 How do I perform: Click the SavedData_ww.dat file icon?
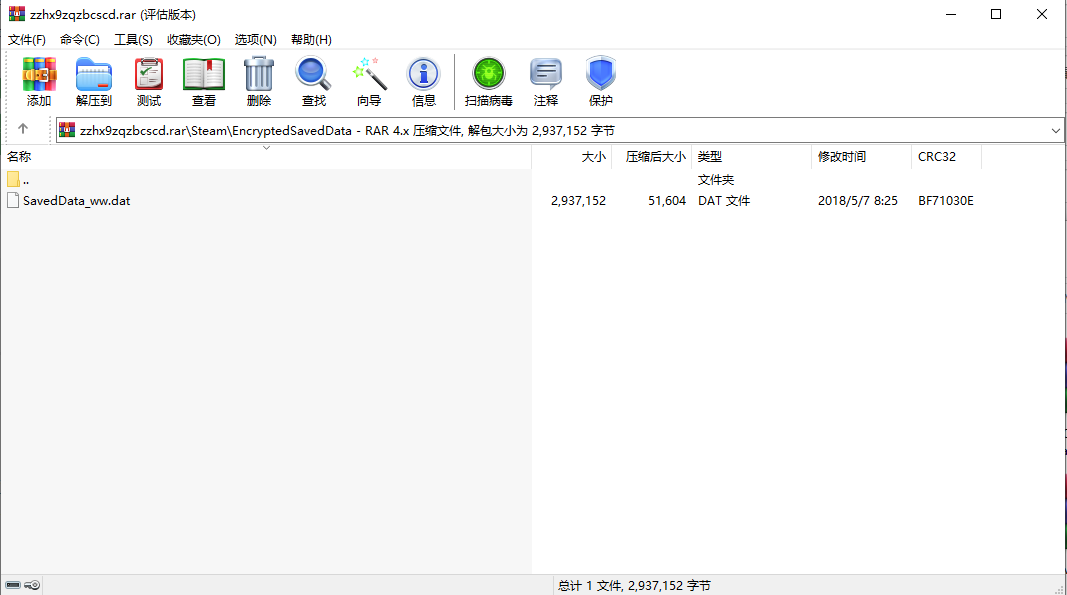(x=13, y=200)
